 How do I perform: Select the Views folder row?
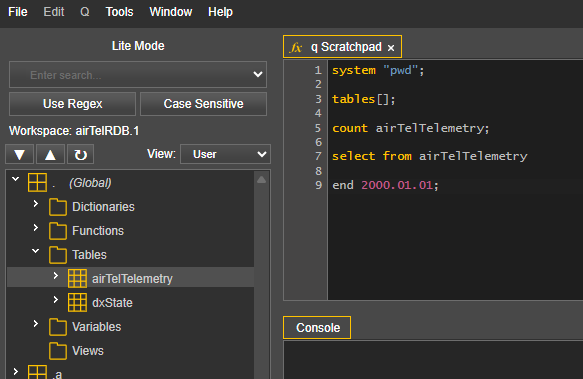point(131,351)
